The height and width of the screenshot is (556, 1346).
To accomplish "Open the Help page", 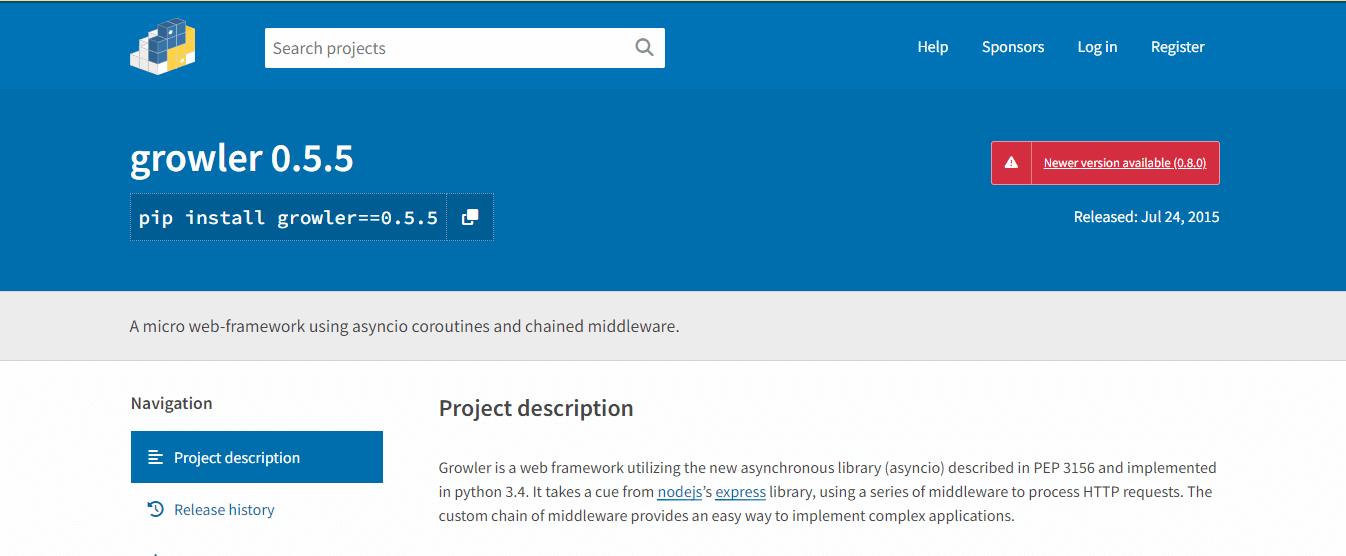I will [933, 47].
